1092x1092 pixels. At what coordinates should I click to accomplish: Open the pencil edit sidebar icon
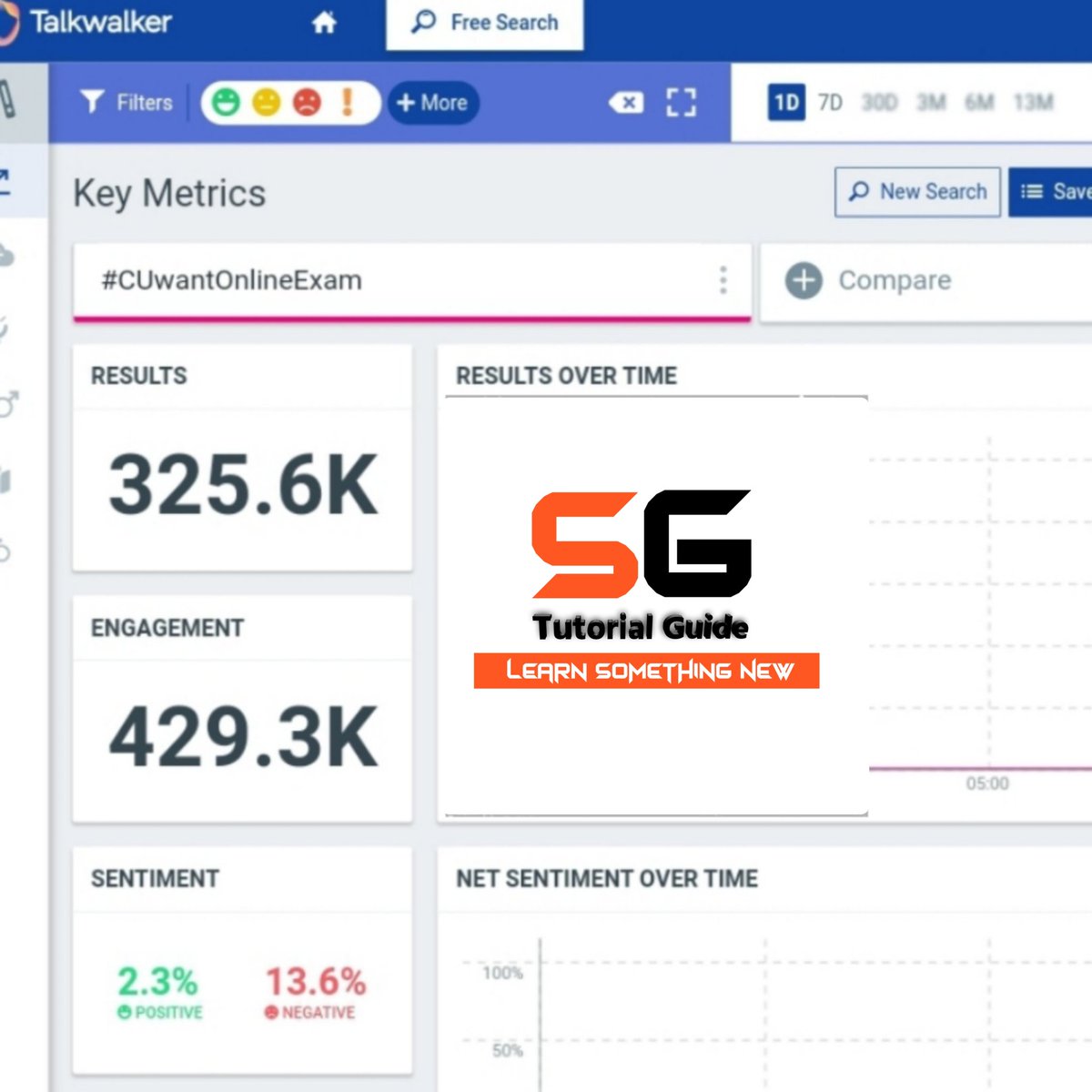coord(7,100)
